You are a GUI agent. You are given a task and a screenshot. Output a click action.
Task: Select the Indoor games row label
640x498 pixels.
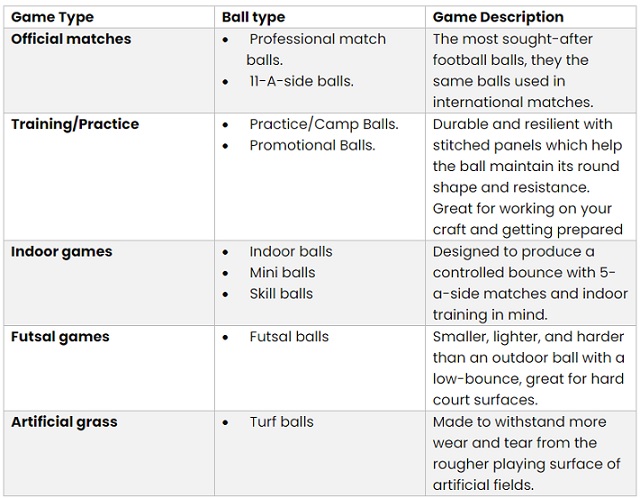pyautogui.click(x=62, y=251)
